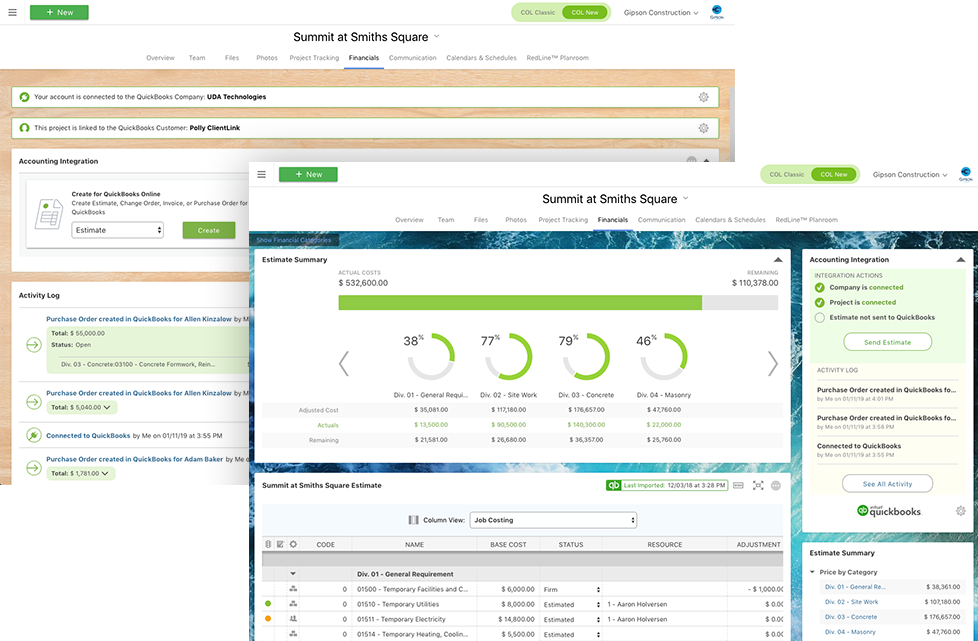The height and width of the screenshot is (641, 978).
Task: Click arrow icon beside $55,000.00 purchase order
Action: pos(34,345)
